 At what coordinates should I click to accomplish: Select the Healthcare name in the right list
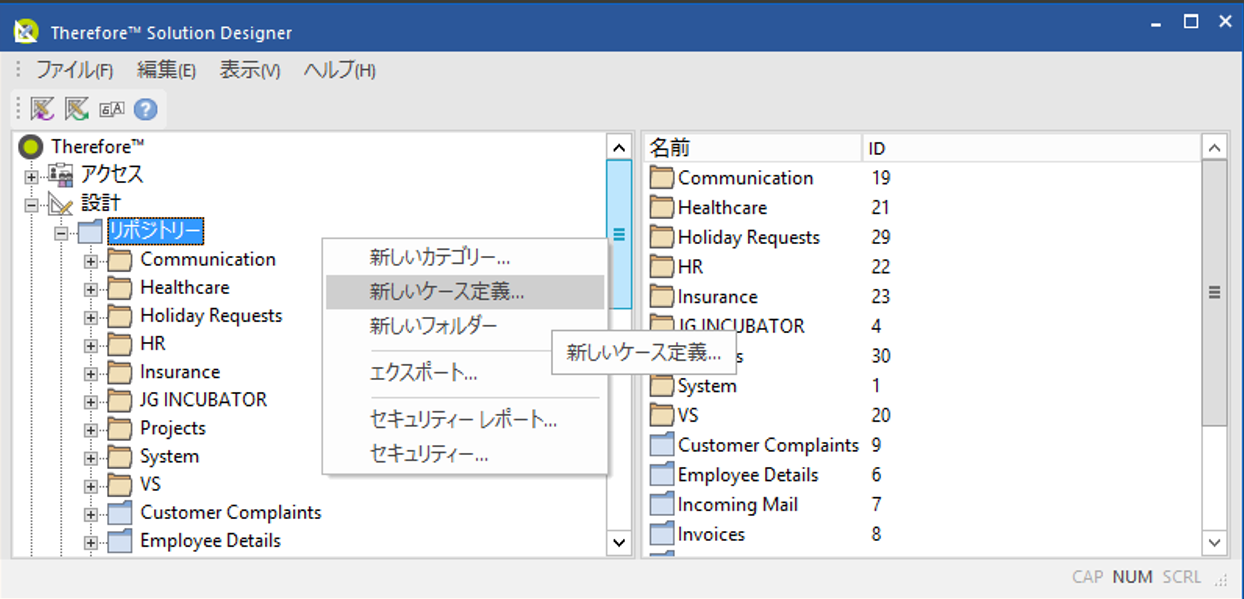click(722, 208)
